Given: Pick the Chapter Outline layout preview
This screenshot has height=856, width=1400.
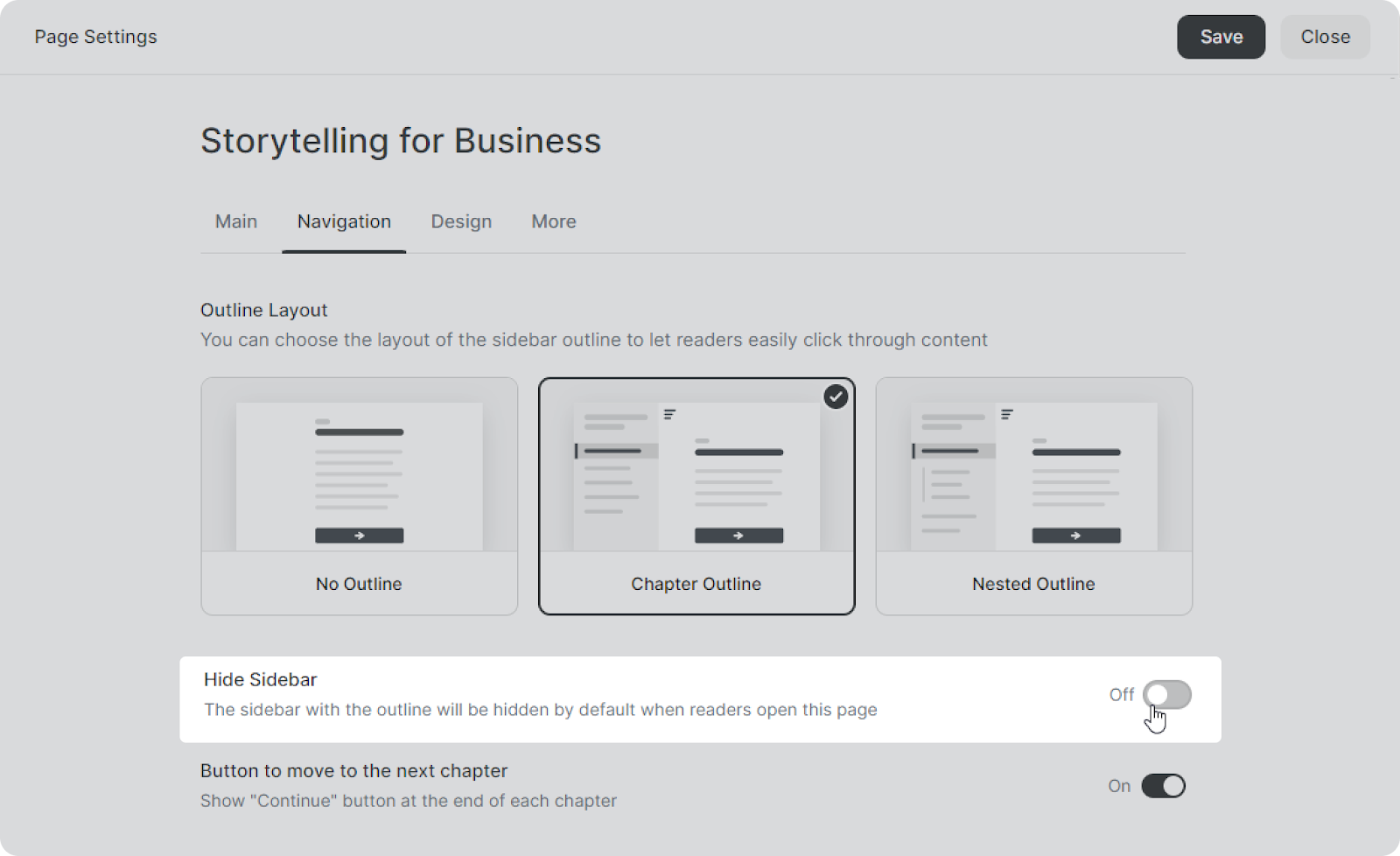Looking at the screenshot, I should click(x=696, y=477).
